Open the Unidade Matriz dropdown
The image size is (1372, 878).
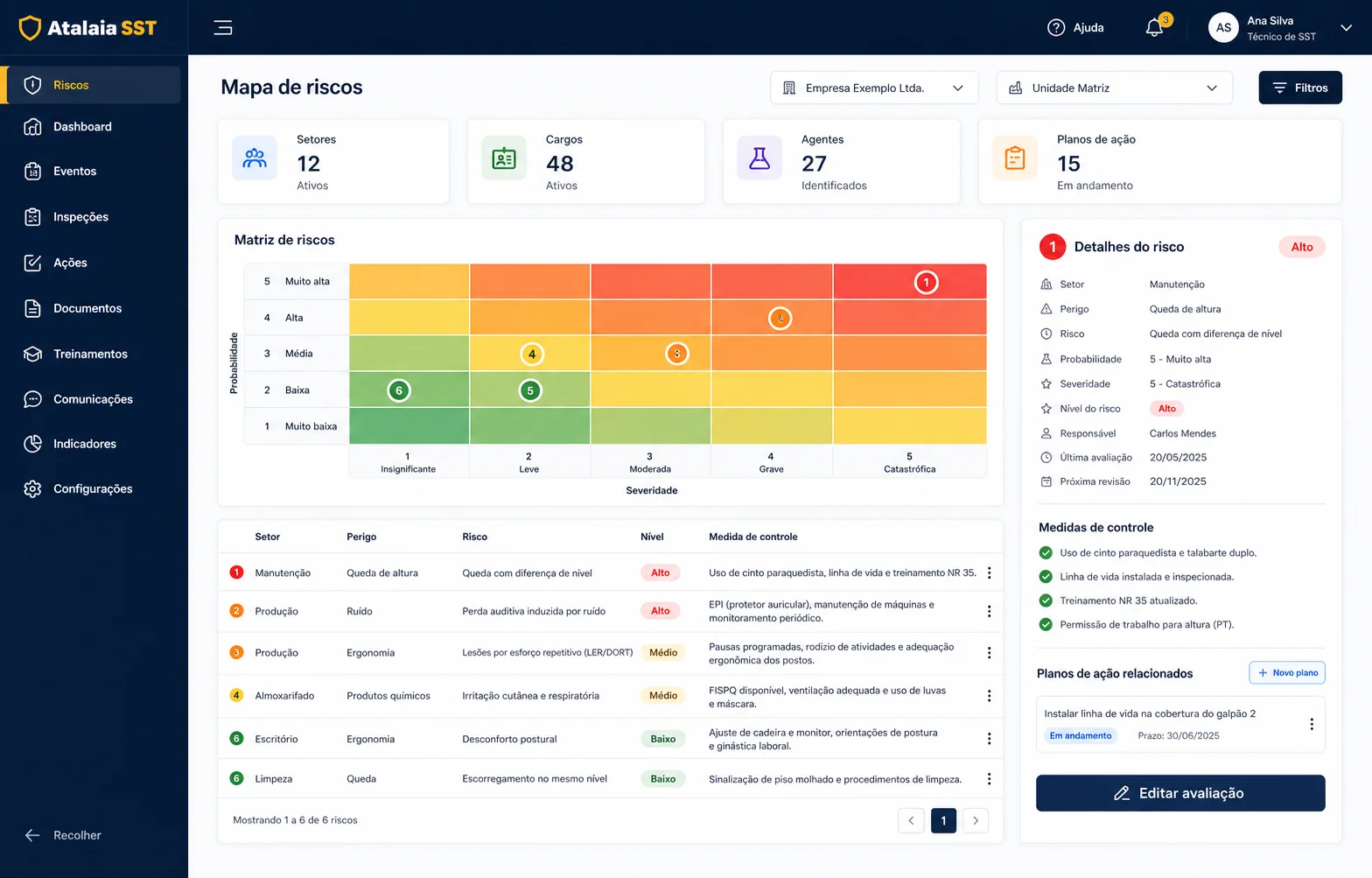1115,88
